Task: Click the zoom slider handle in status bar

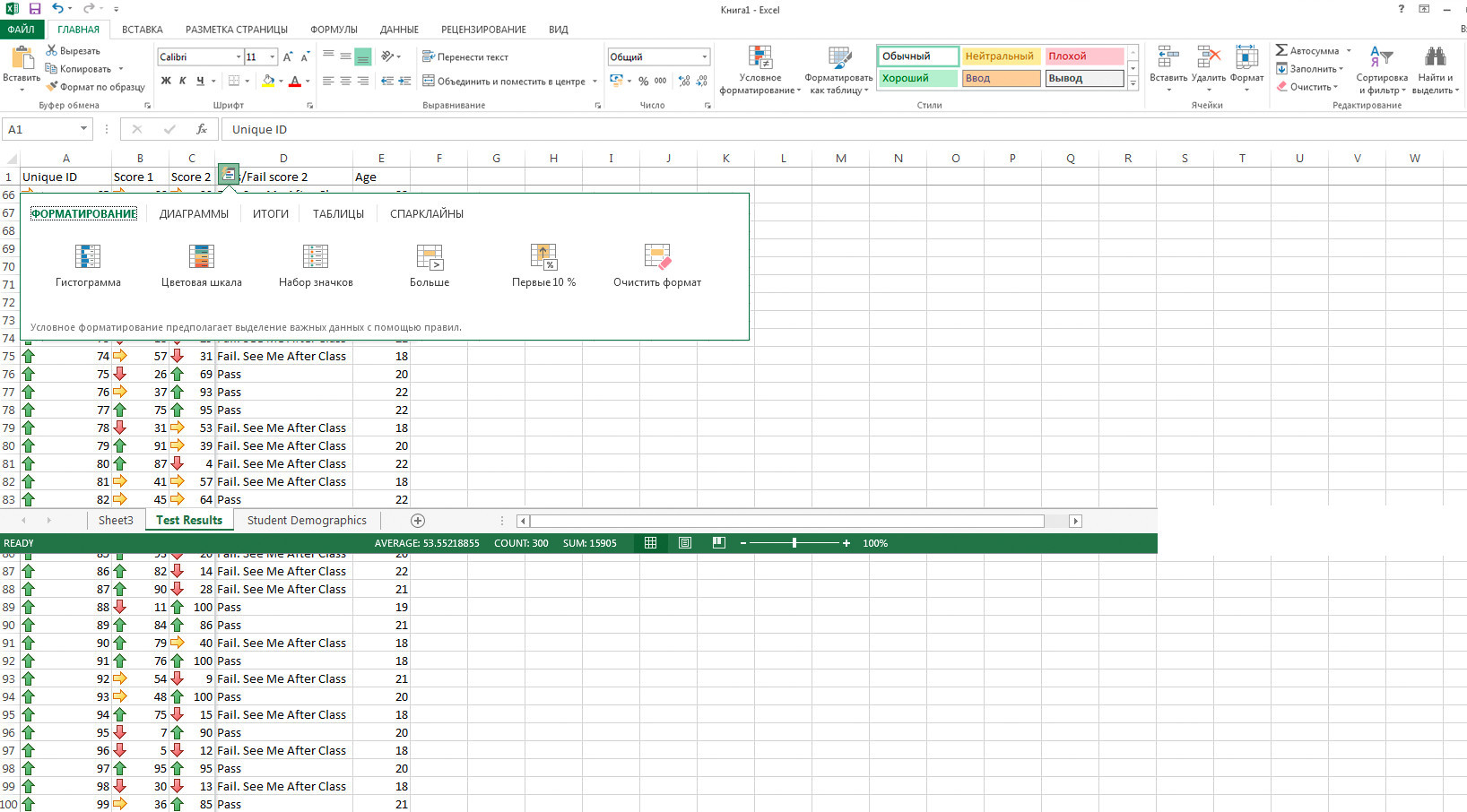Action: click(x=794, y=543)
